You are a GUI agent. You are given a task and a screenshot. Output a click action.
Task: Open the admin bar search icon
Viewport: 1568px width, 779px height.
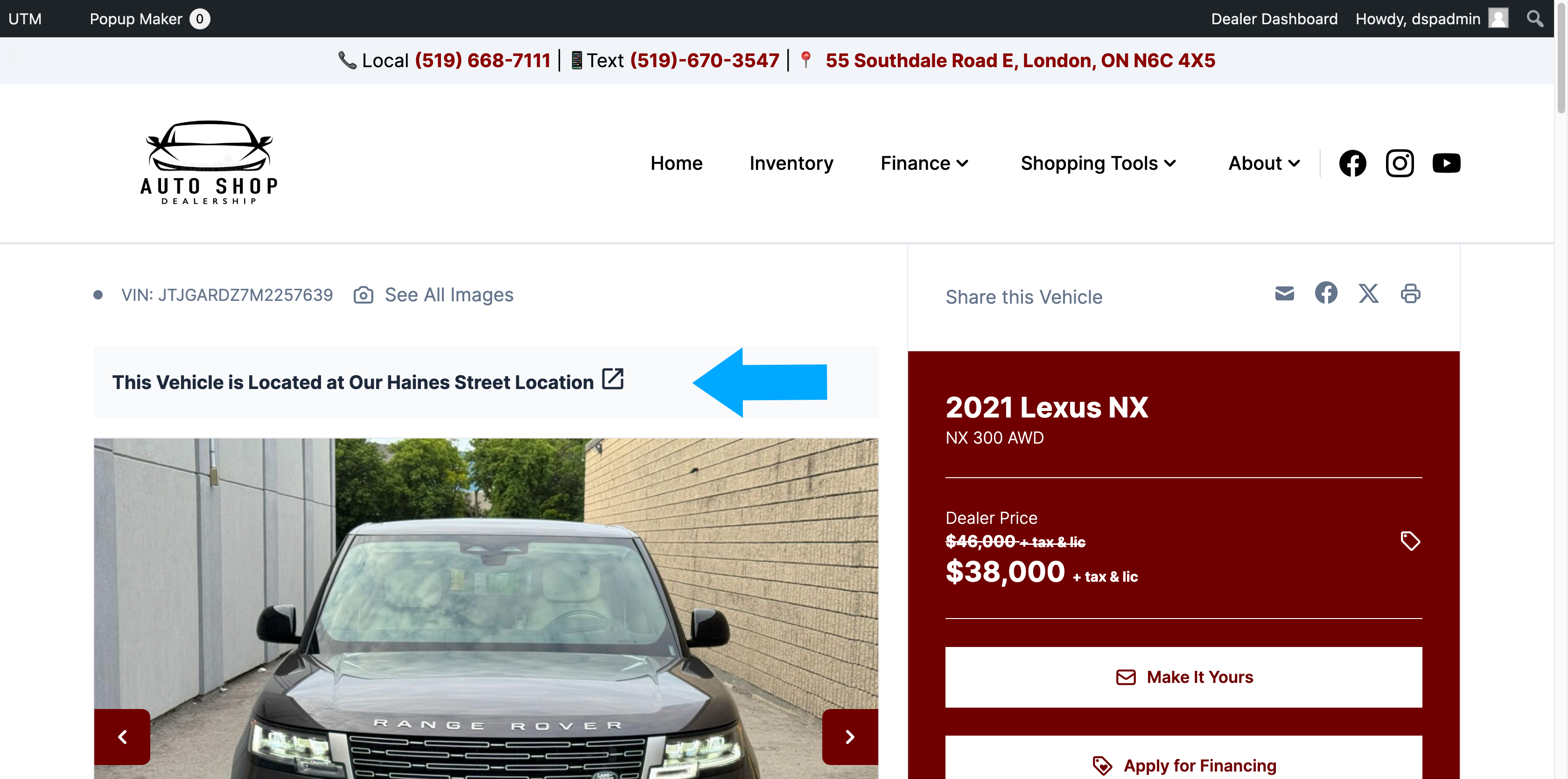pos(1534,19)
